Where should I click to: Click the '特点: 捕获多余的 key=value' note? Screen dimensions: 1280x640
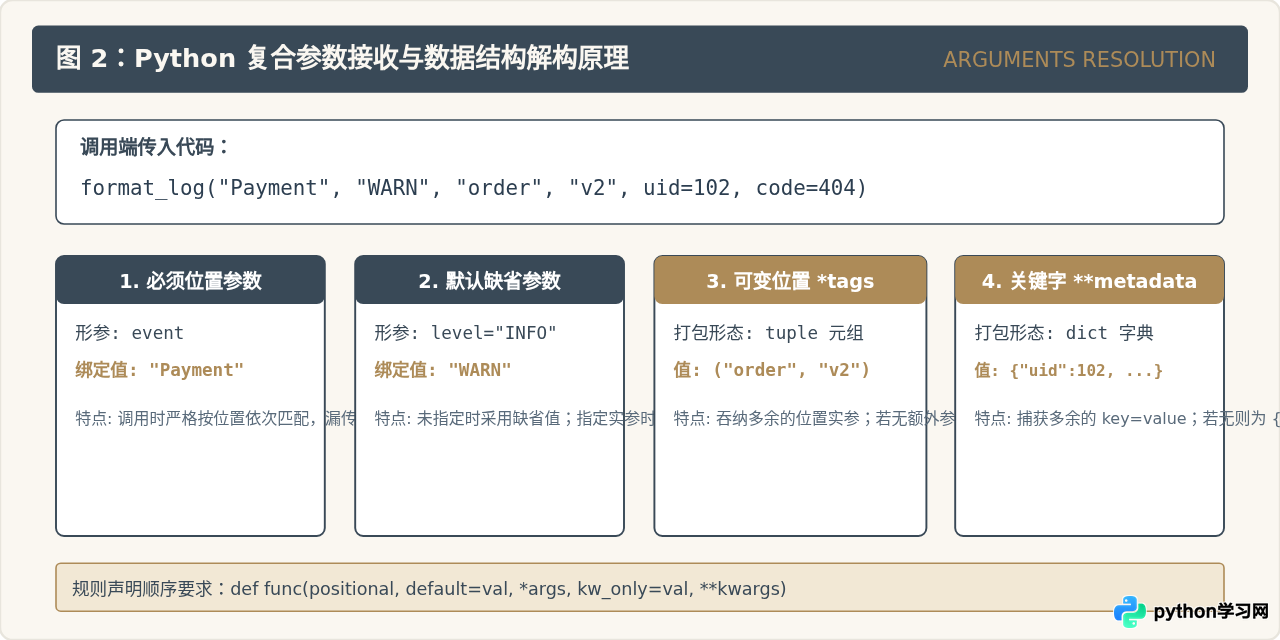pyautogui.click(x=1127, y=418)
